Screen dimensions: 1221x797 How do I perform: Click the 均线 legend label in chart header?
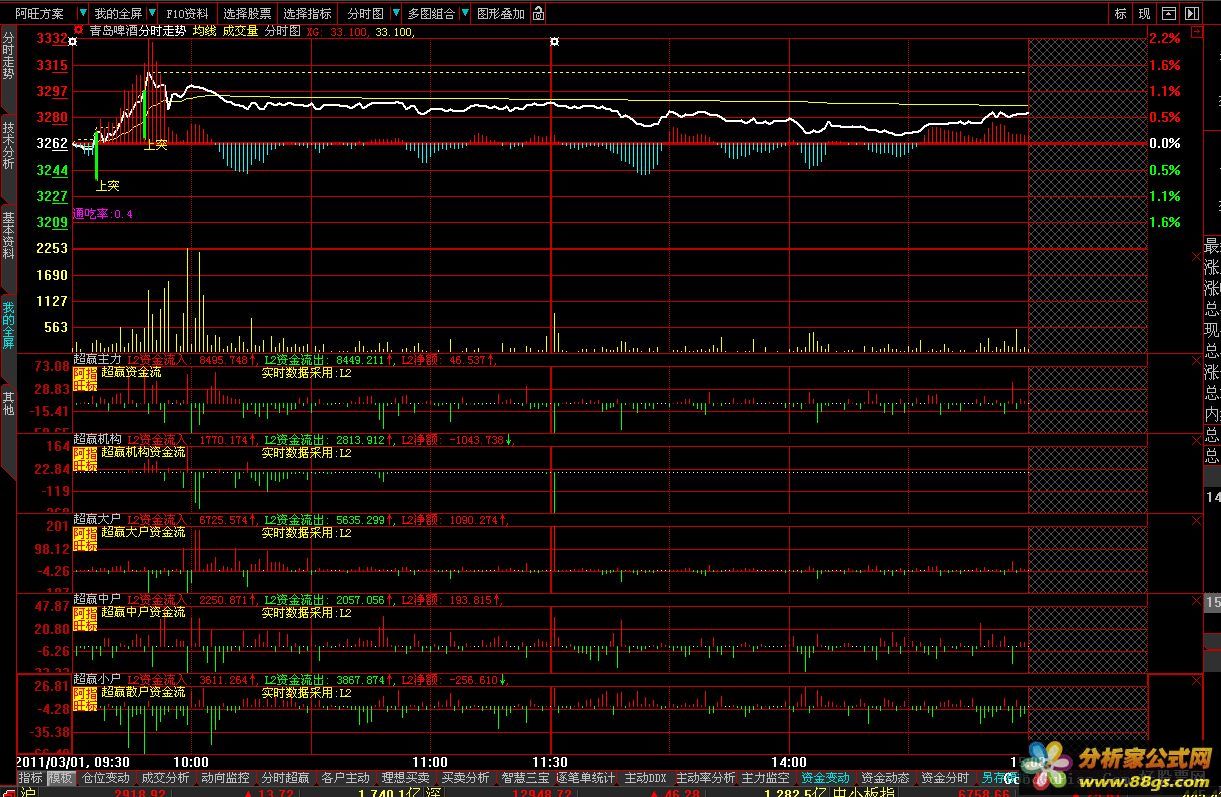click(x=204, y=31)
